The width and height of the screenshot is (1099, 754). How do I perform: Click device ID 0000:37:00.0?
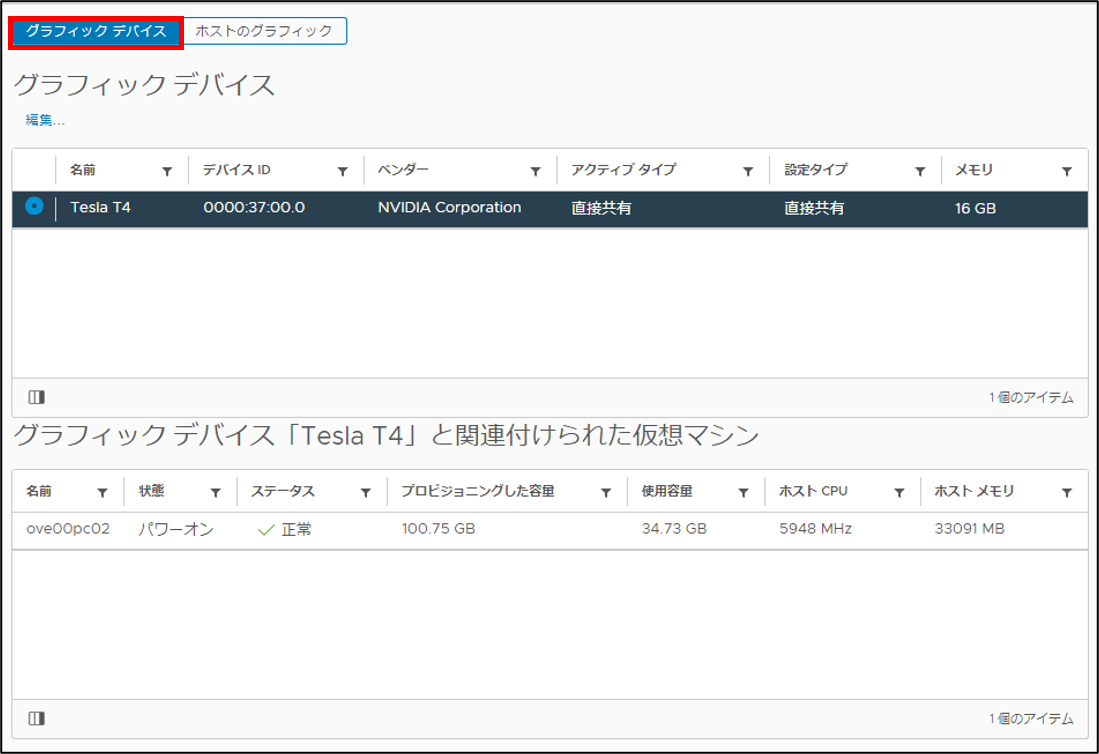254,207
